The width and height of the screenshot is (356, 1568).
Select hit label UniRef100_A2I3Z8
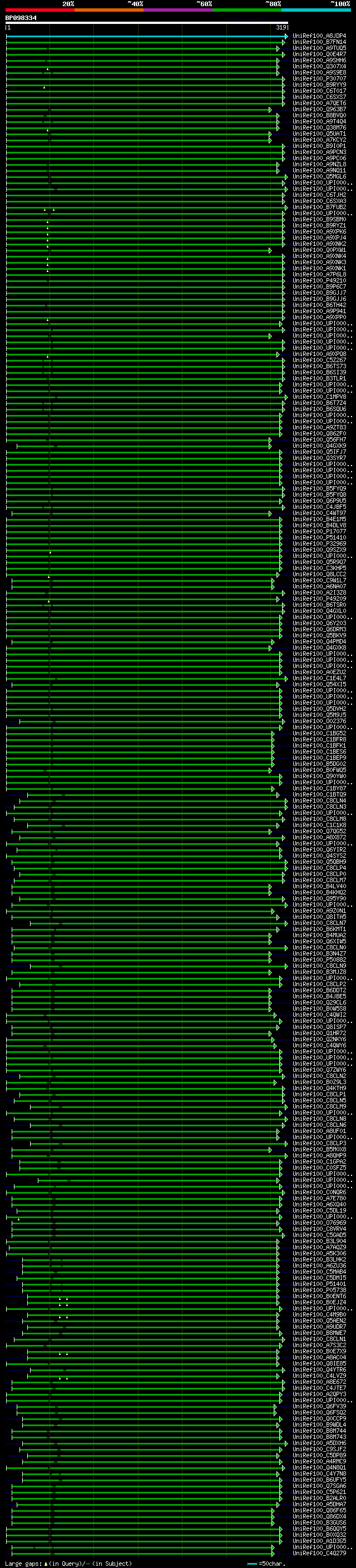click(x=319, y=593)
